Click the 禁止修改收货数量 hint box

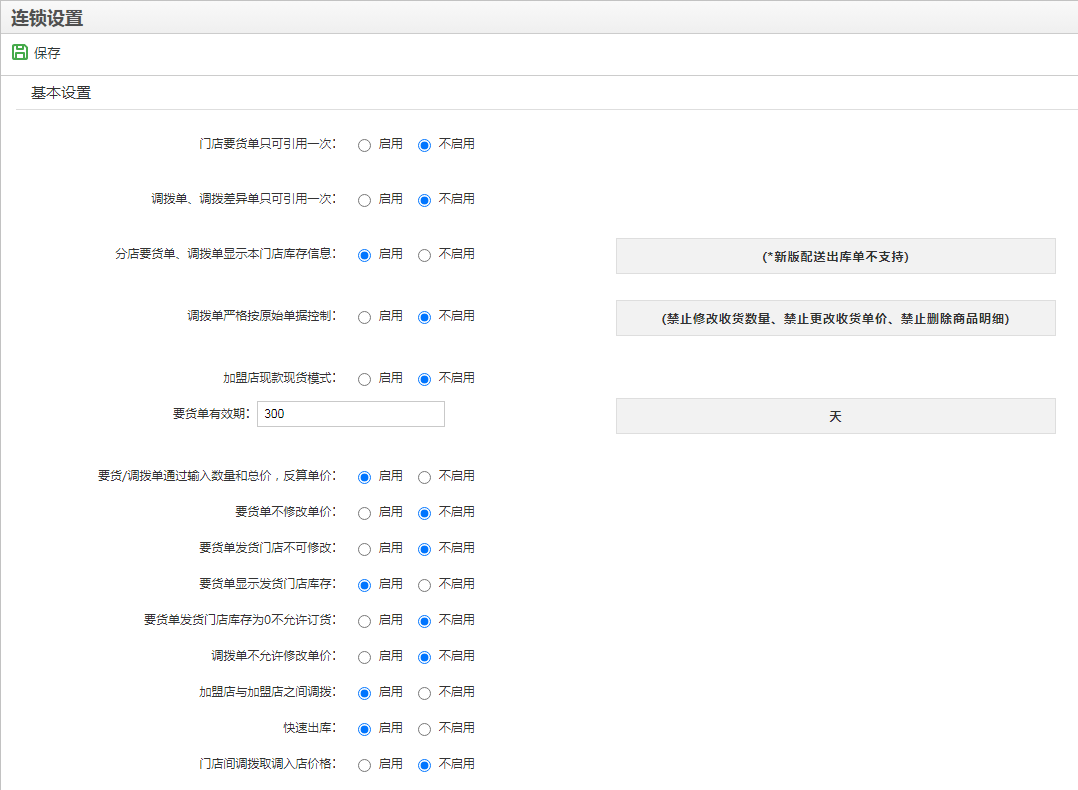click(x=835, y=318)
